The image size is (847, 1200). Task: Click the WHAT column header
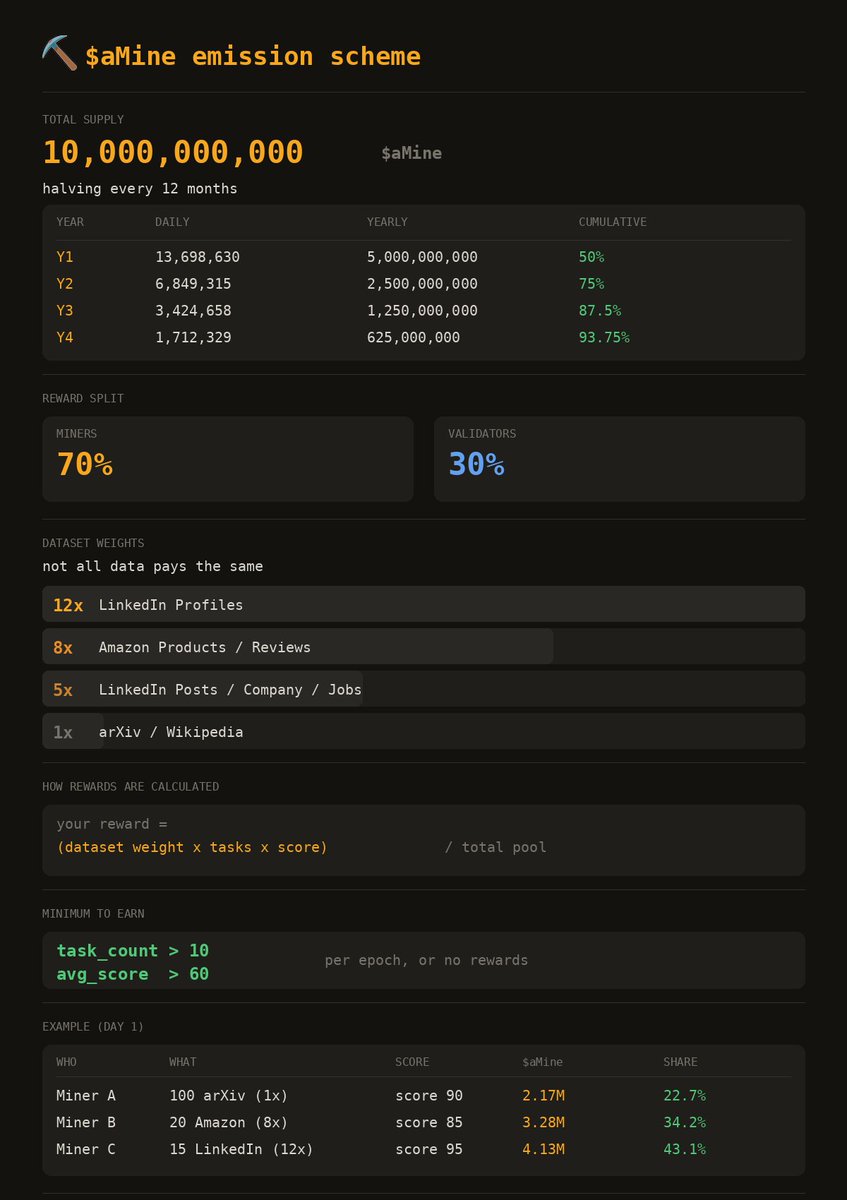(x=183, y=1062)
